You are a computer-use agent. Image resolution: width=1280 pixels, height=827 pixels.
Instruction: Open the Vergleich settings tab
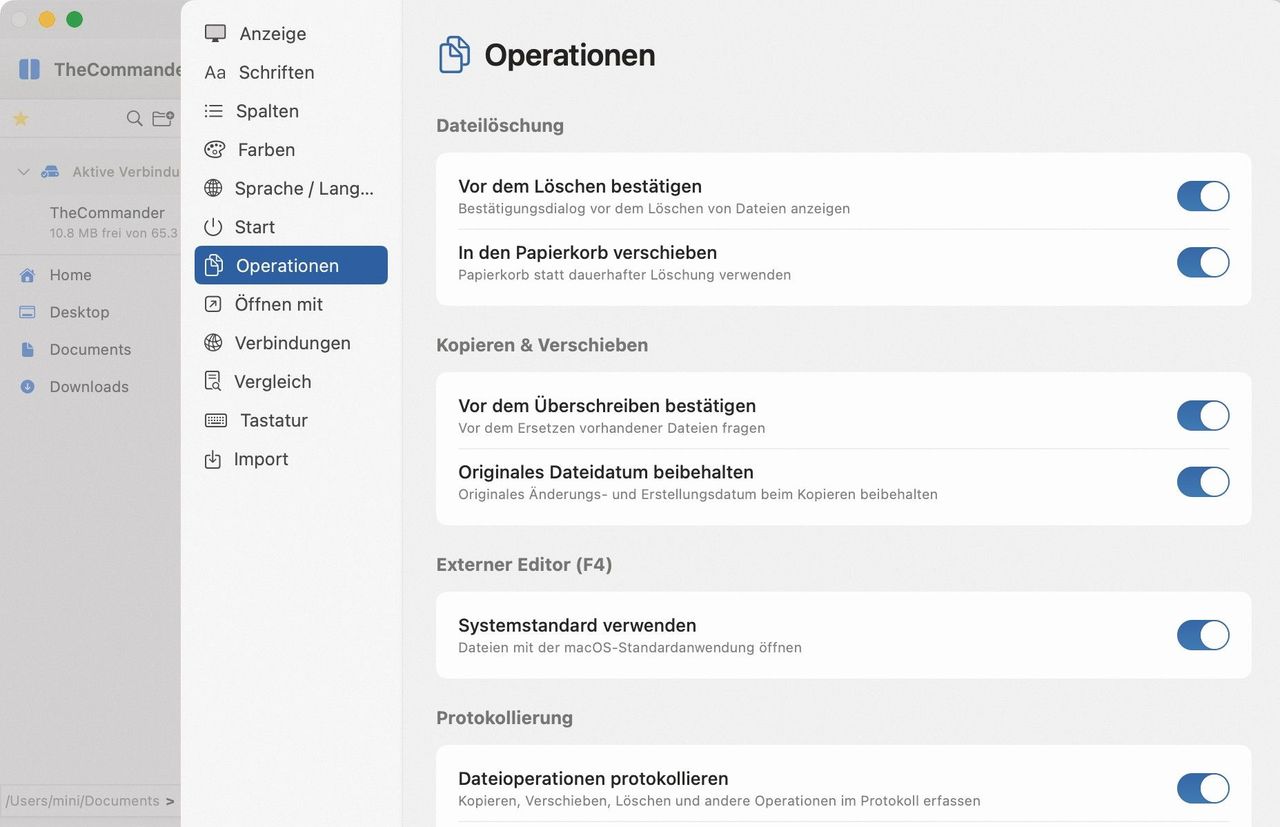[x=291, y=381]
